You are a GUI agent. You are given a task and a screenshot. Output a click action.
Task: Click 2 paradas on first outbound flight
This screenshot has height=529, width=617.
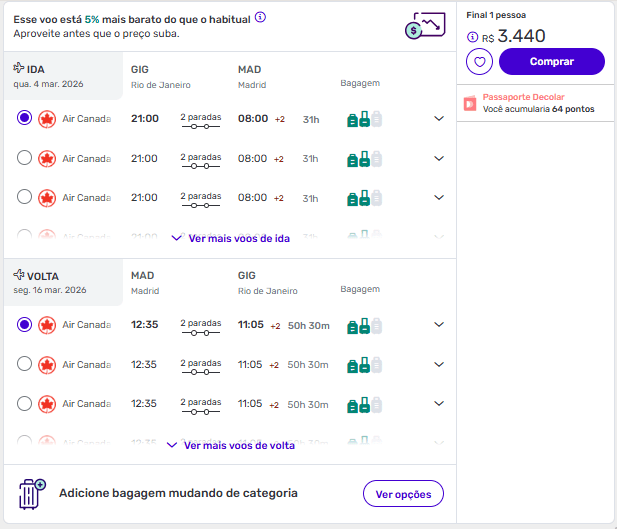pyautogui.click(x=200, y=120)
